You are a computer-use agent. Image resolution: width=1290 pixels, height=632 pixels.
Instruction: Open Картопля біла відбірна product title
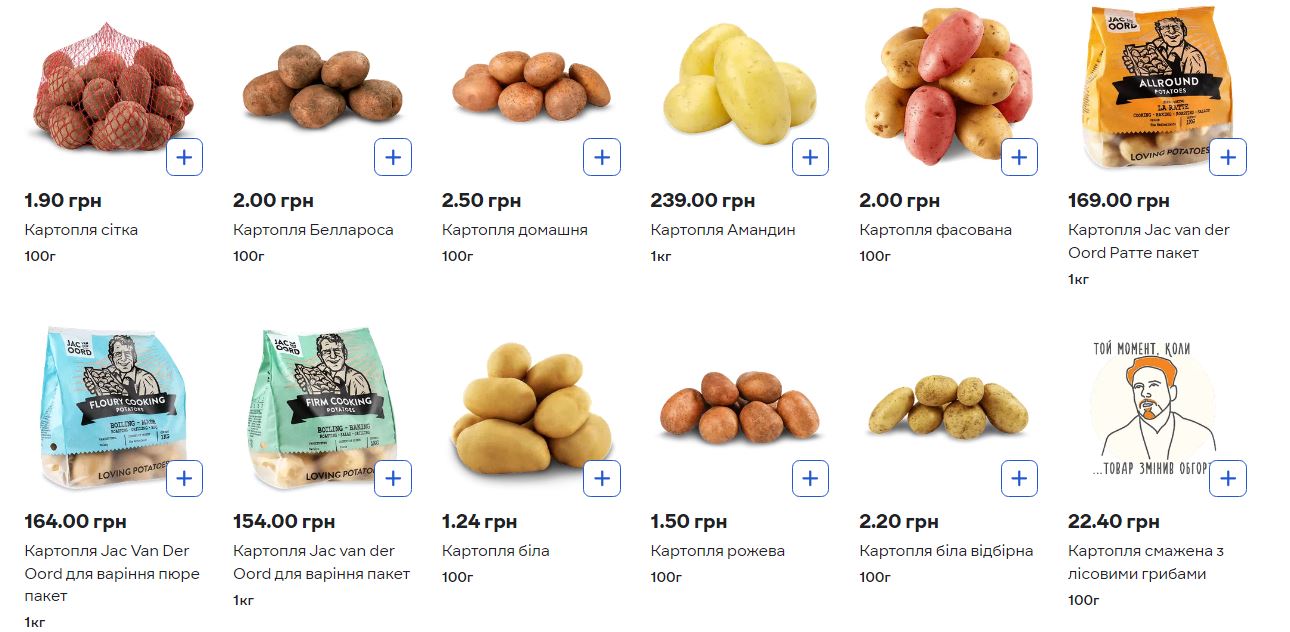945,551
